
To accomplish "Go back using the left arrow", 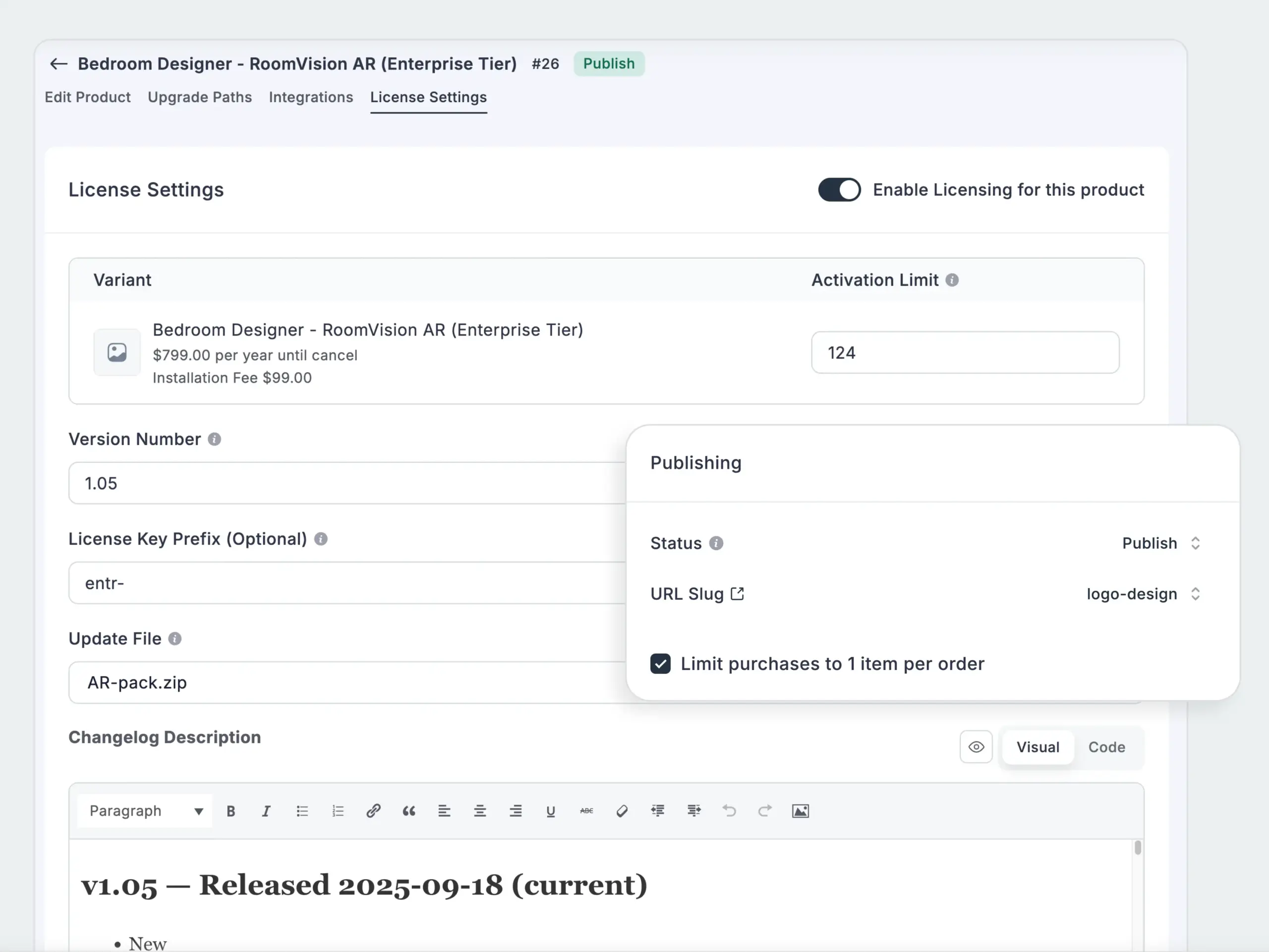I will tap(58, 63).
